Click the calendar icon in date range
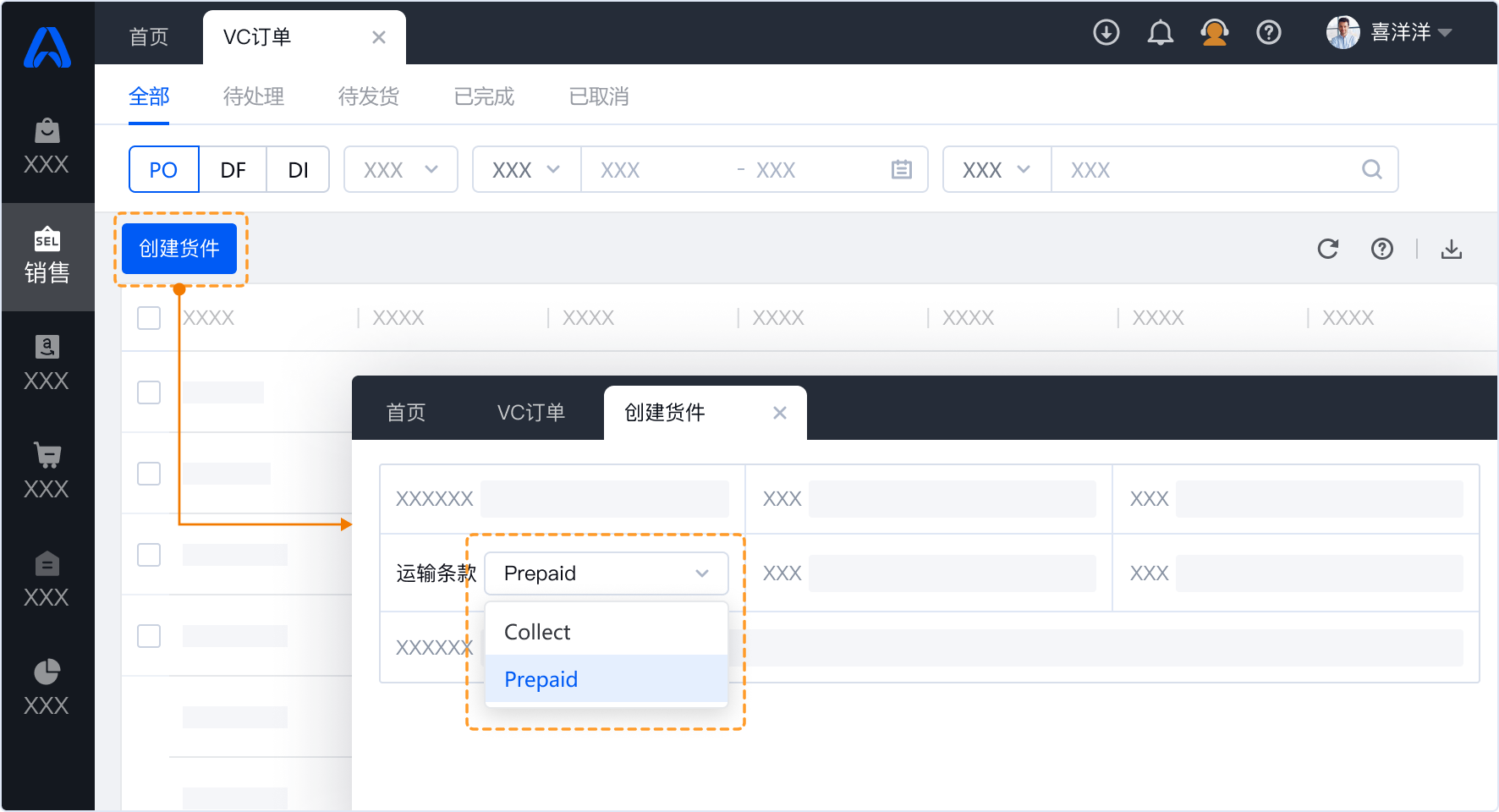This screenshot has height=812, width=1499. (x=901, y=170)
